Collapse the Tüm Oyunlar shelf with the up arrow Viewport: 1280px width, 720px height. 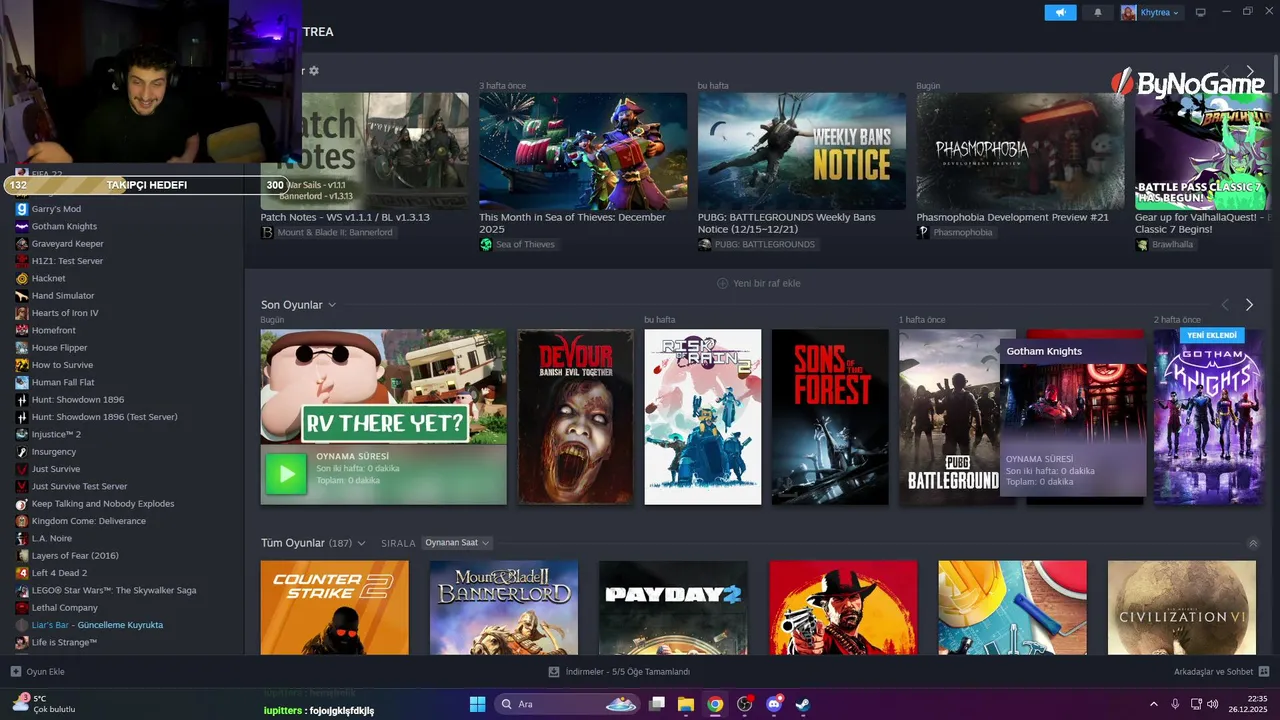tap(1253, 543)
